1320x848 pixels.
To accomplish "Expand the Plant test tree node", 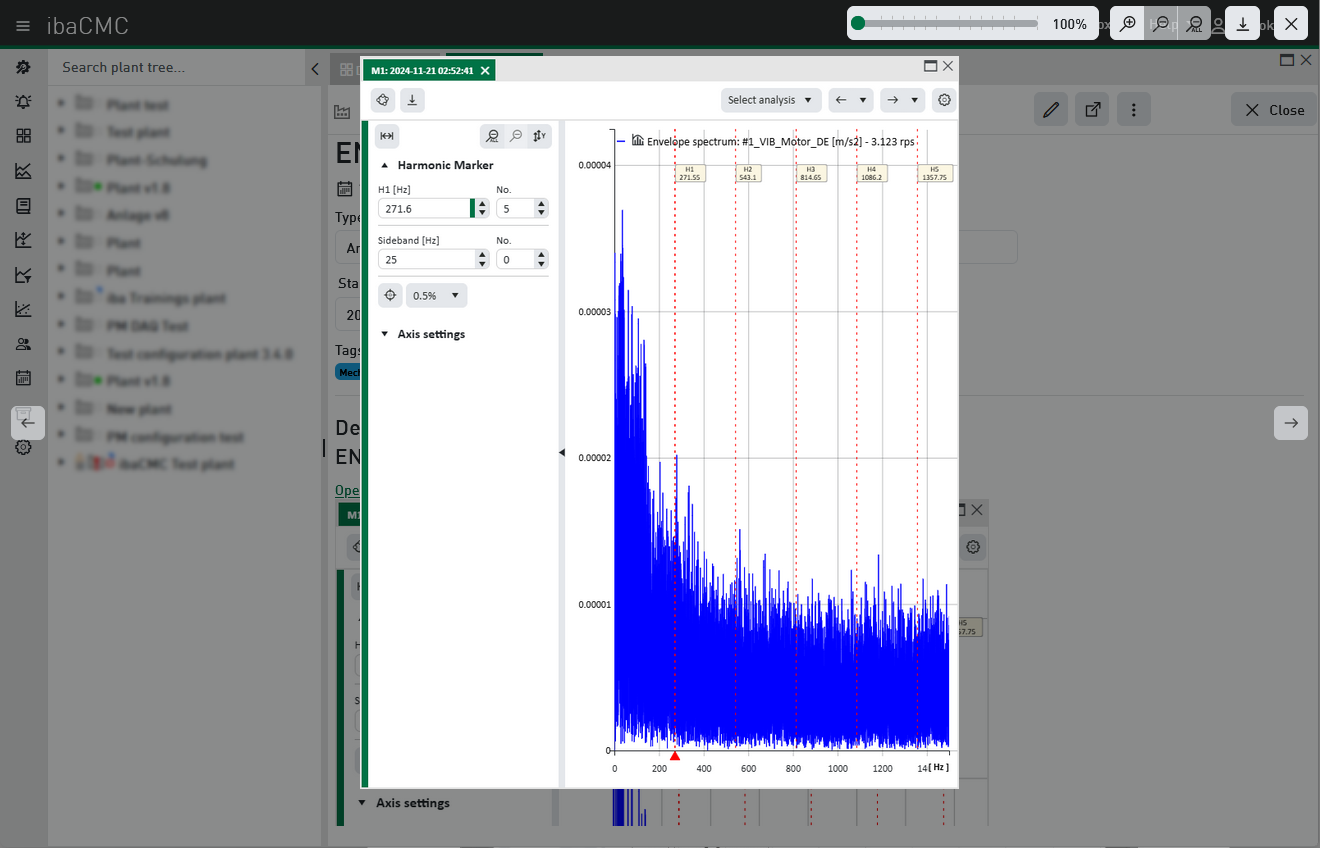I will (x=62, y=104).
